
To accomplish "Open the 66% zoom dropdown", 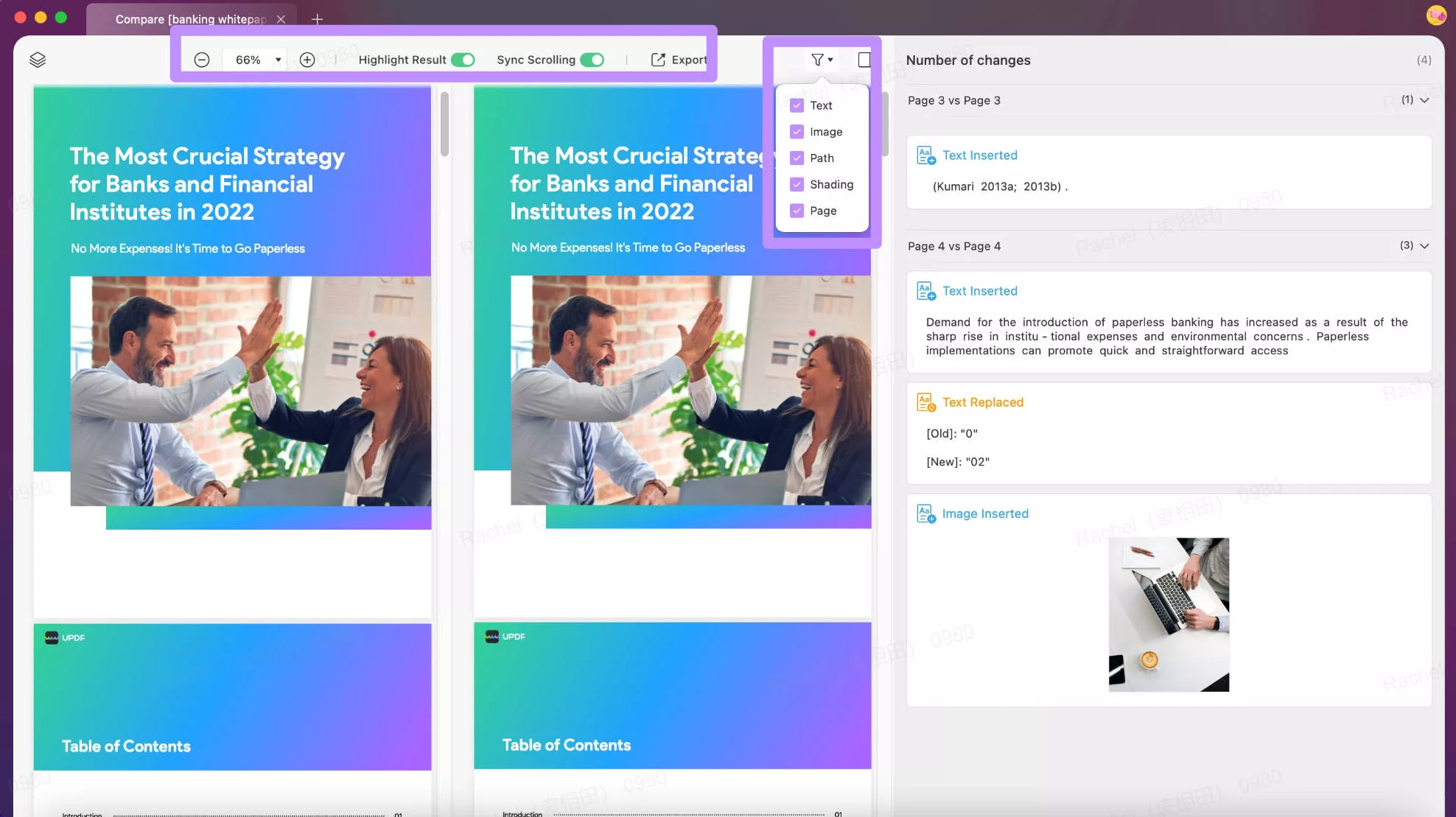I will (278, 60).
